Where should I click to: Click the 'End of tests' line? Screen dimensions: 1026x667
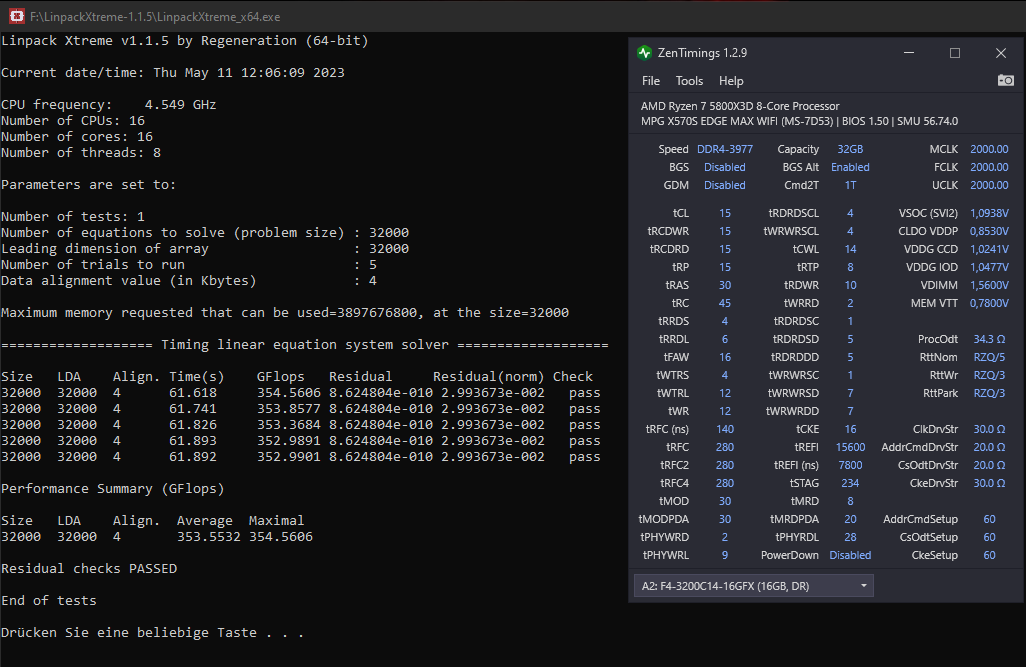click(x=49, y=600)
